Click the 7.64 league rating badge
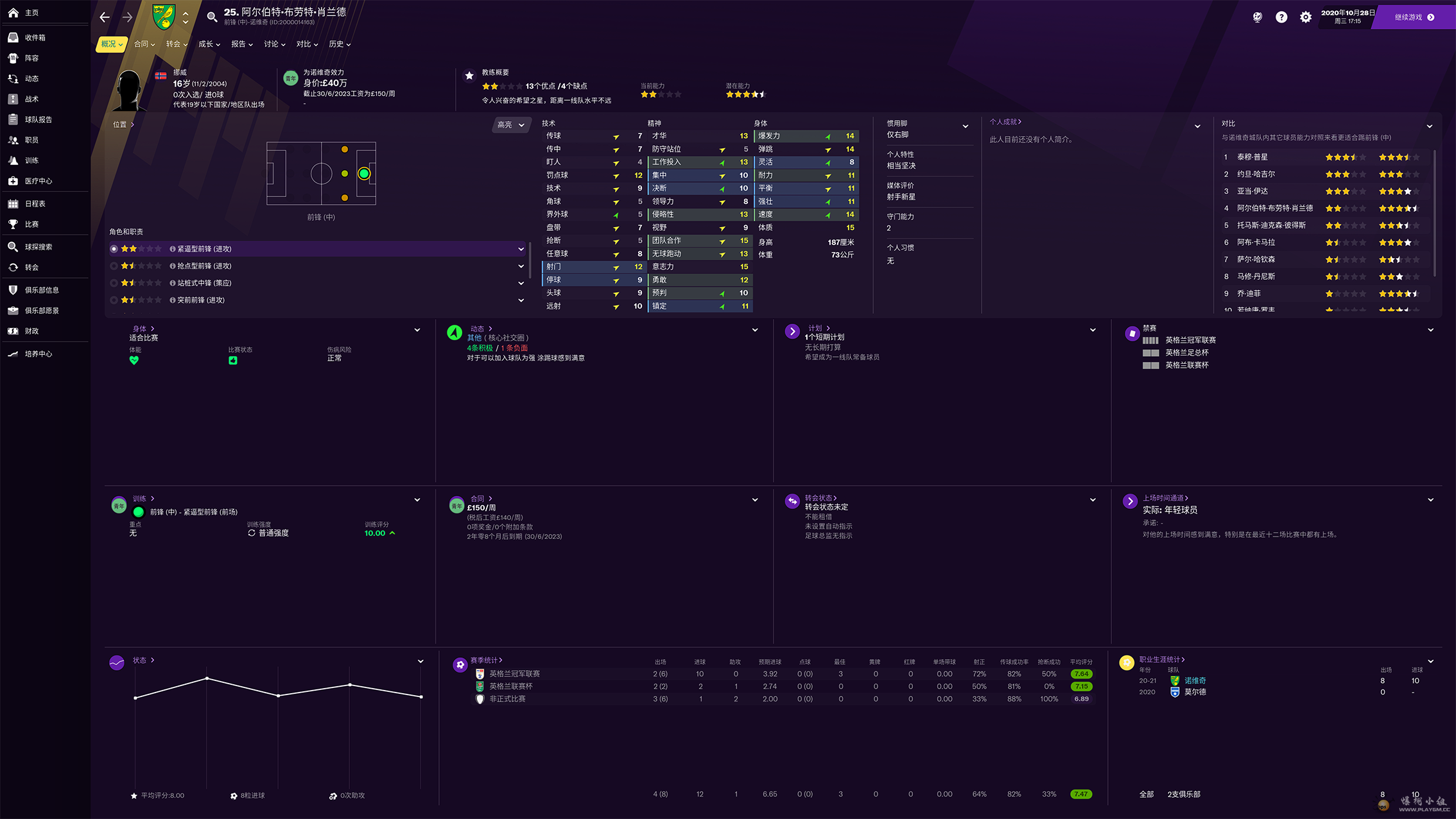Screen dimensions: 1456x819 tap(1082, 674)
